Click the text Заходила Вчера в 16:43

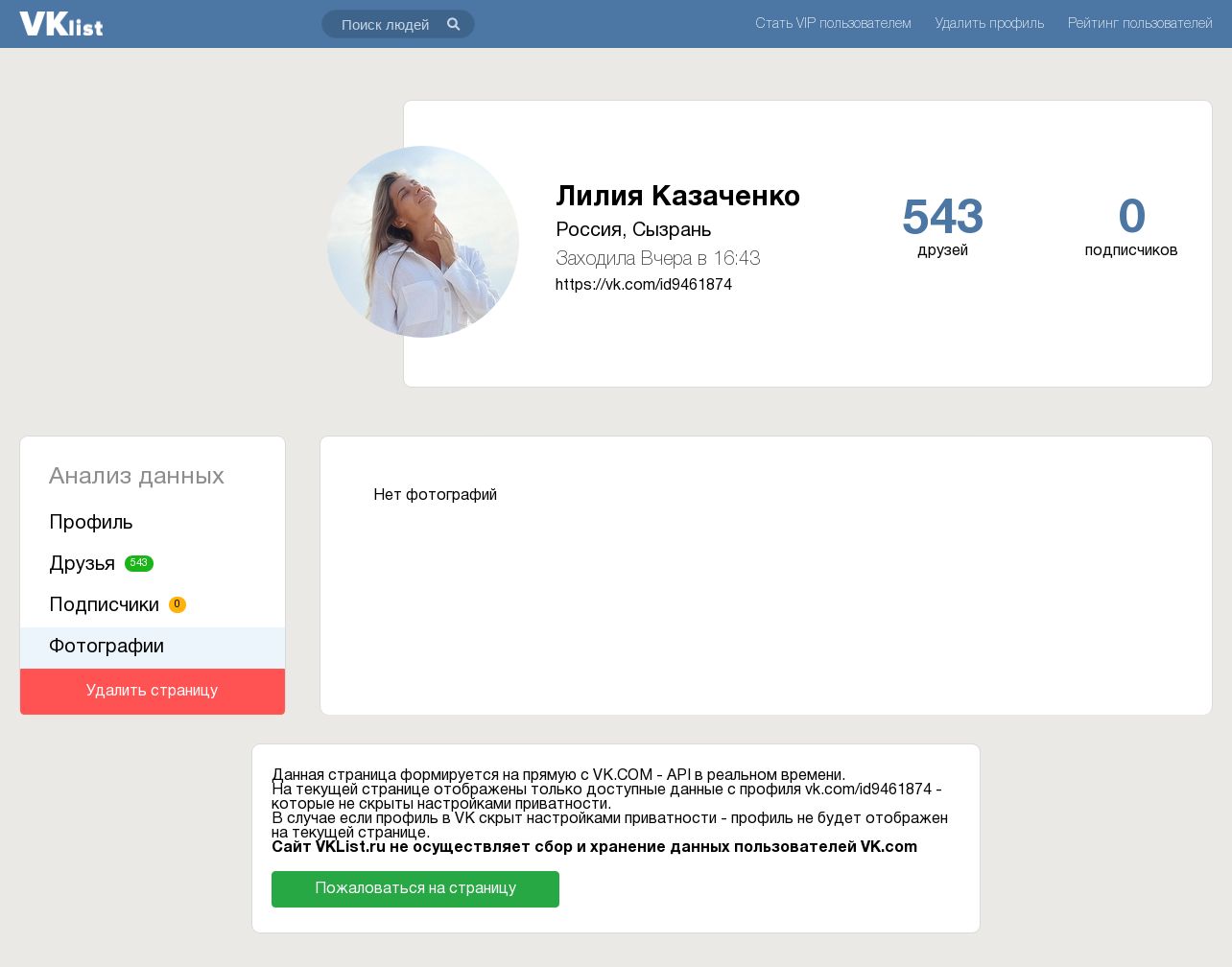click(657, 259)
